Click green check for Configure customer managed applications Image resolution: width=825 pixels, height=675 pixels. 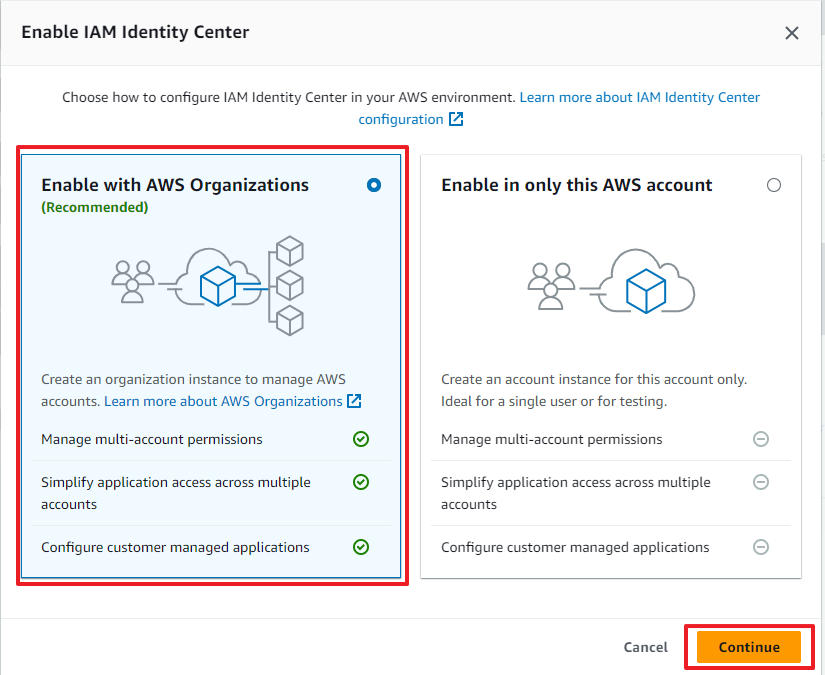pyautogui.click(x=361, y=547)
